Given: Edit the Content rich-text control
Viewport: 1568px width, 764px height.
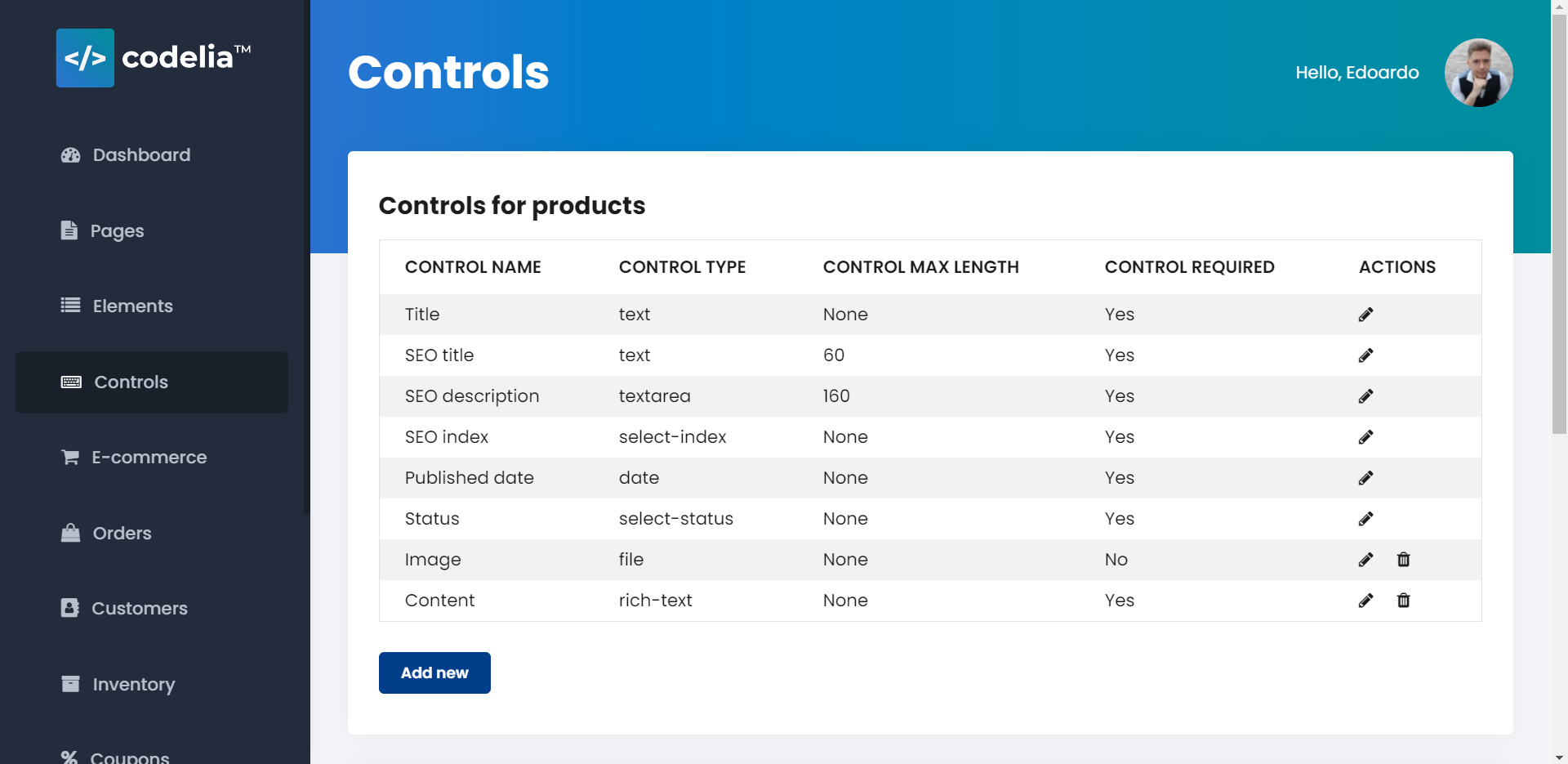Looking at the screenshot, I should (x=1365, y=601).
